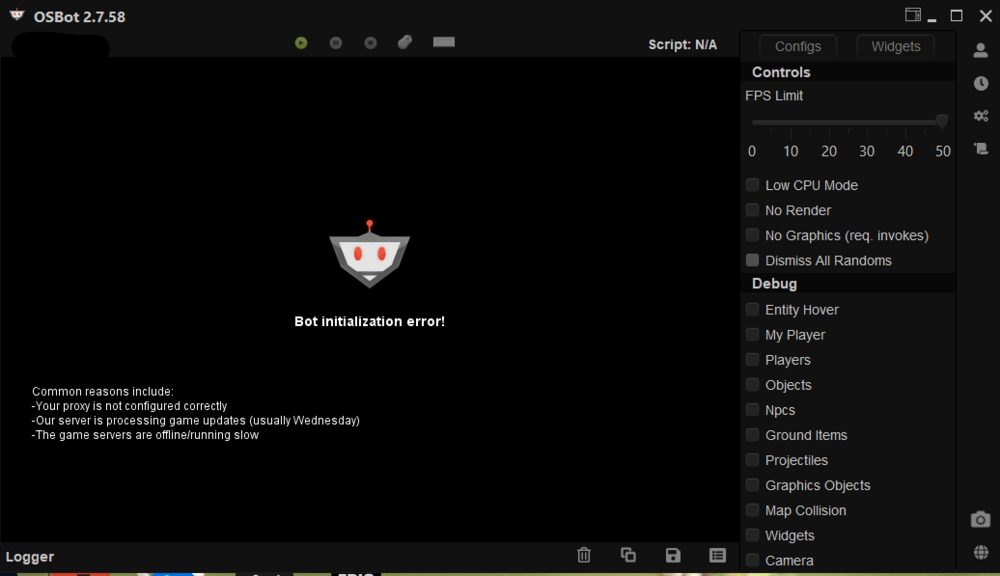The image size is (1000, 576).
Task: Enable Objects debug checkbox
Action: click(753, 385)
